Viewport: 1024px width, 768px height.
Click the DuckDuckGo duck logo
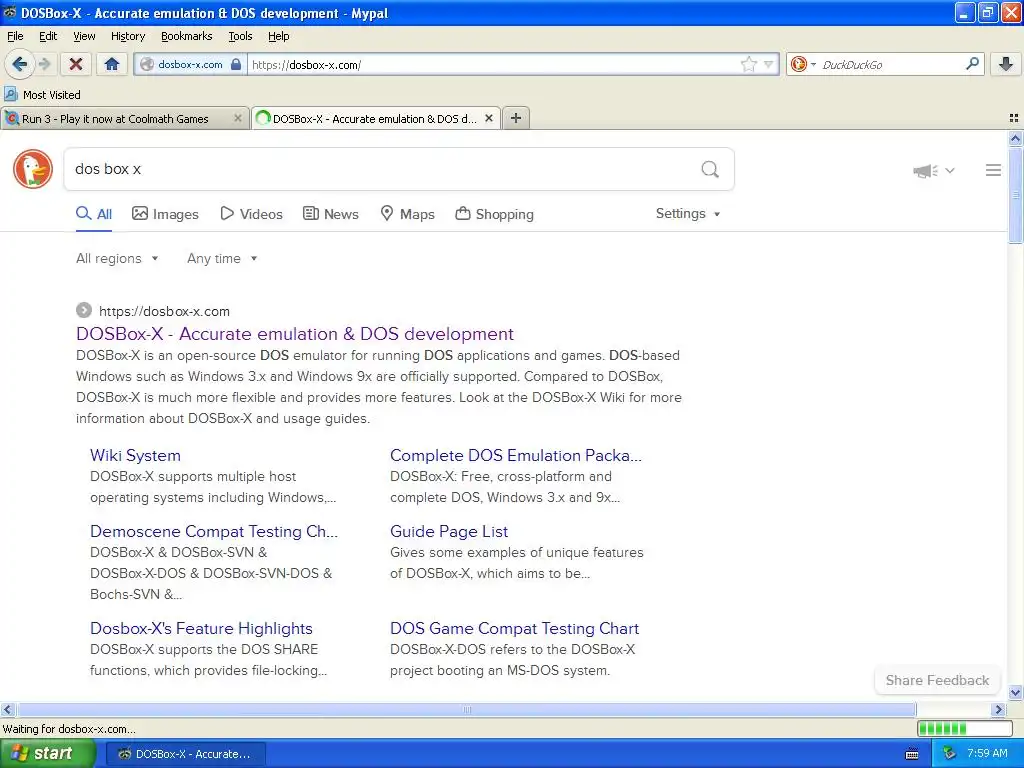33,169
